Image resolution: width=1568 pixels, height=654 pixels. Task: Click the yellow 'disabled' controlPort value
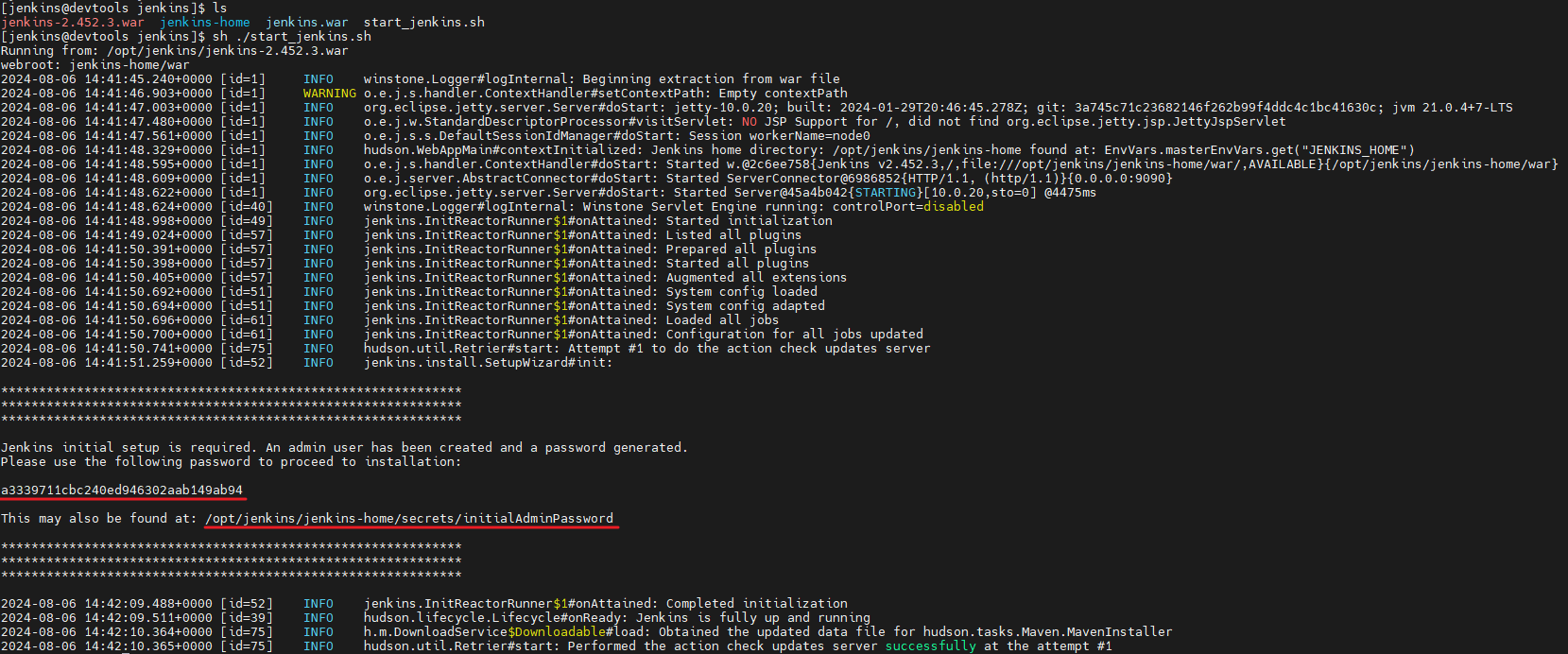tap(954, 206)
